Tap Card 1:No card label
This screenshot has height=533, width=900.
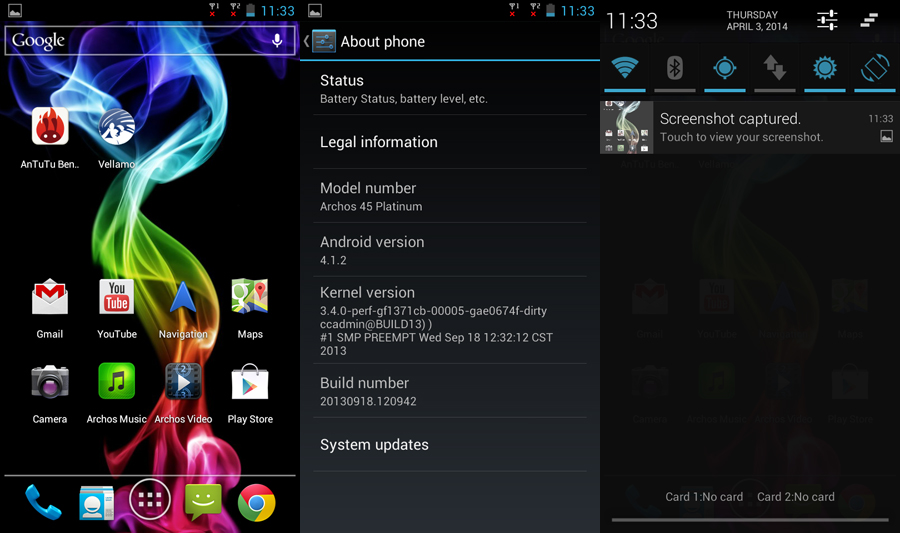[x=704, y=497]
